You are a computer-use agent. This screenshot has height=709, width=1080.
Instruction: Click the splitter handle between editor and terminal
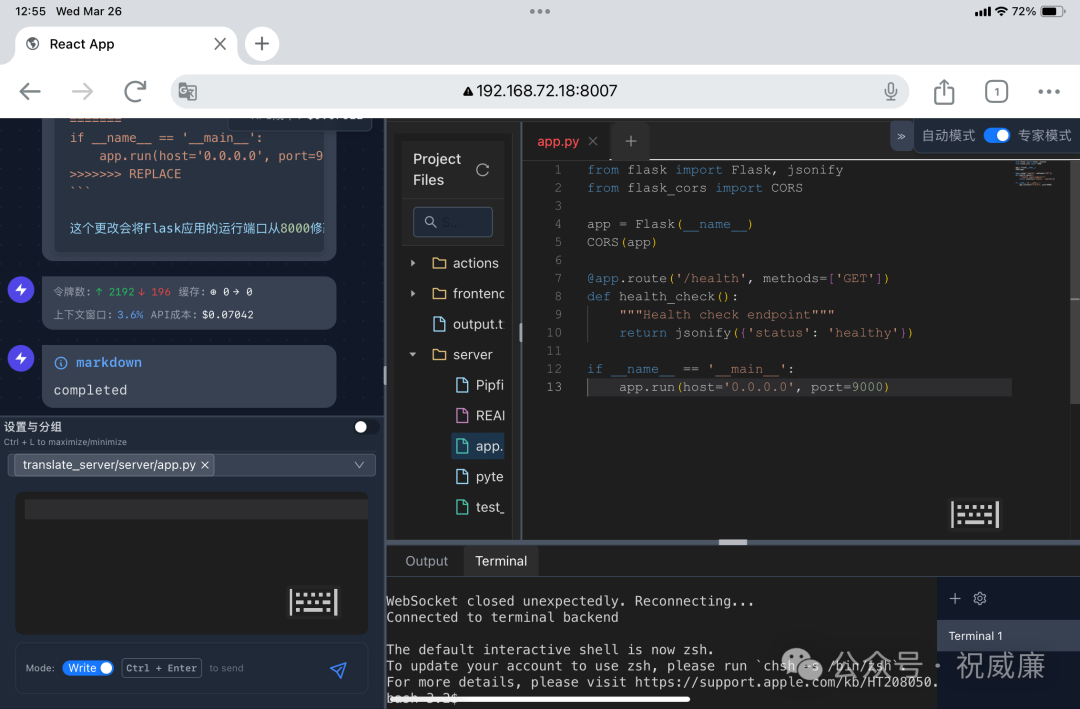(732, 542)
